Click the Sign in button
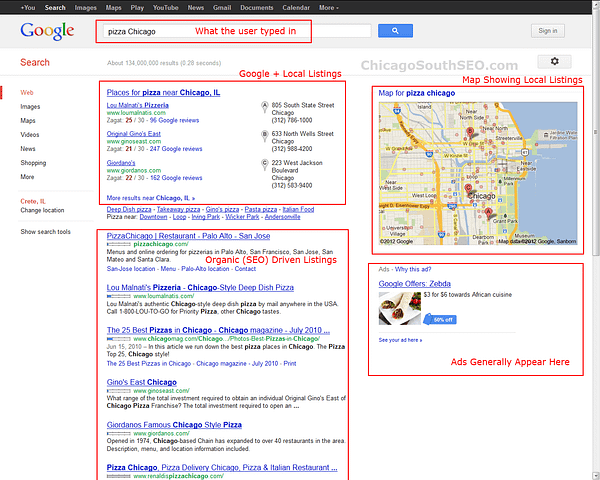Image resolution: width=600 pixels, height=480 pixels. [548, 31]
